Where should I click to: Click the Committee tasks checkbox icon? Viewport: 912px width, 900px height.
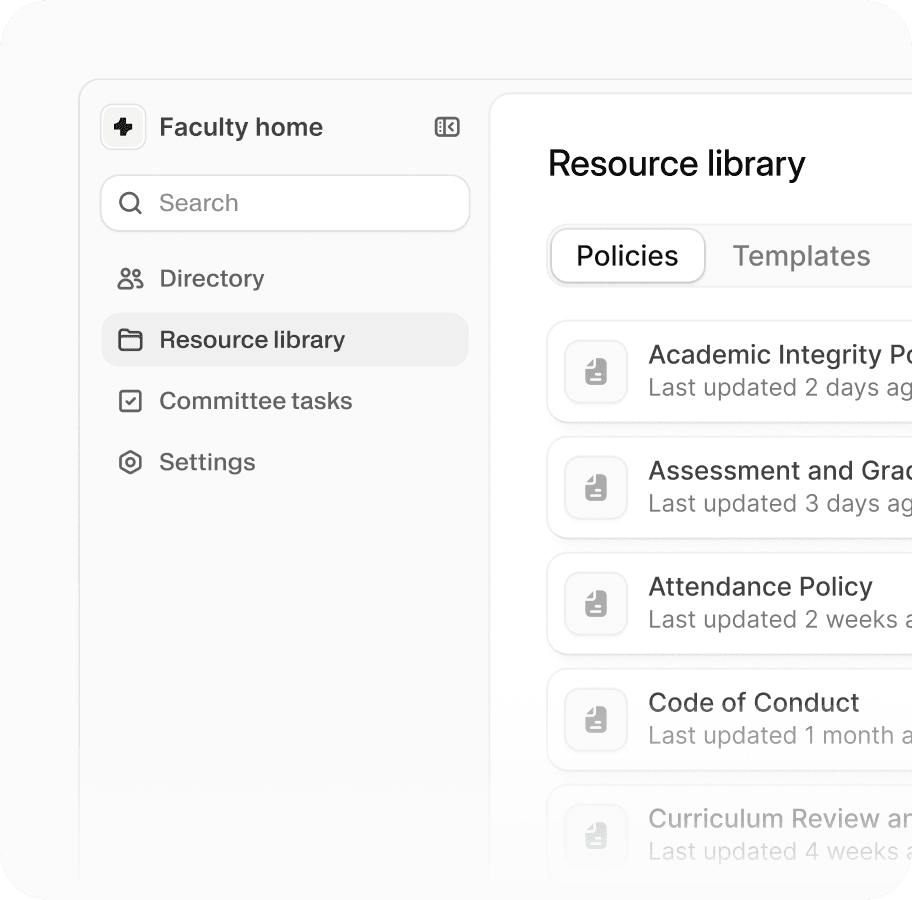point(130,401)
